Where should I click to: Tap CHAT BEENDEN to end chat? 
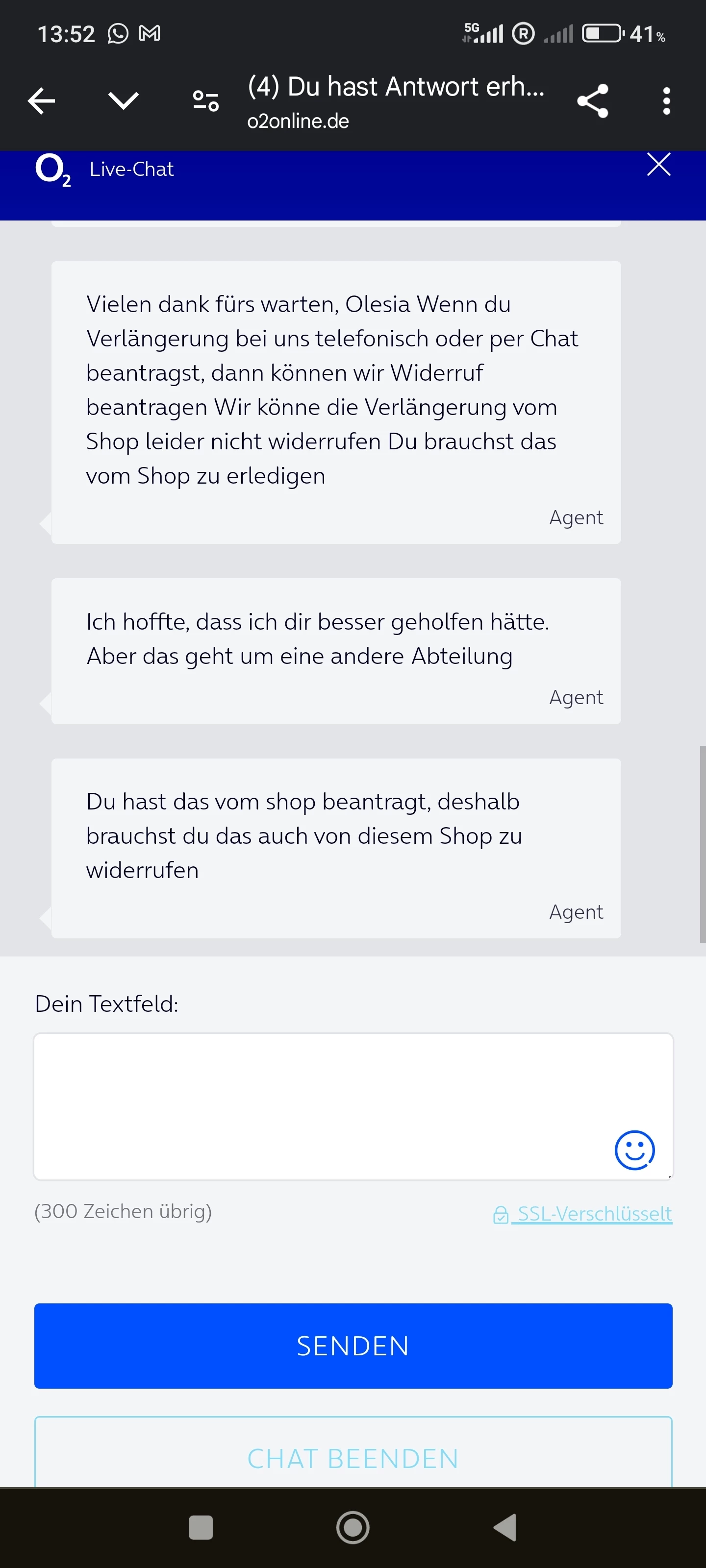[353, 1458]
